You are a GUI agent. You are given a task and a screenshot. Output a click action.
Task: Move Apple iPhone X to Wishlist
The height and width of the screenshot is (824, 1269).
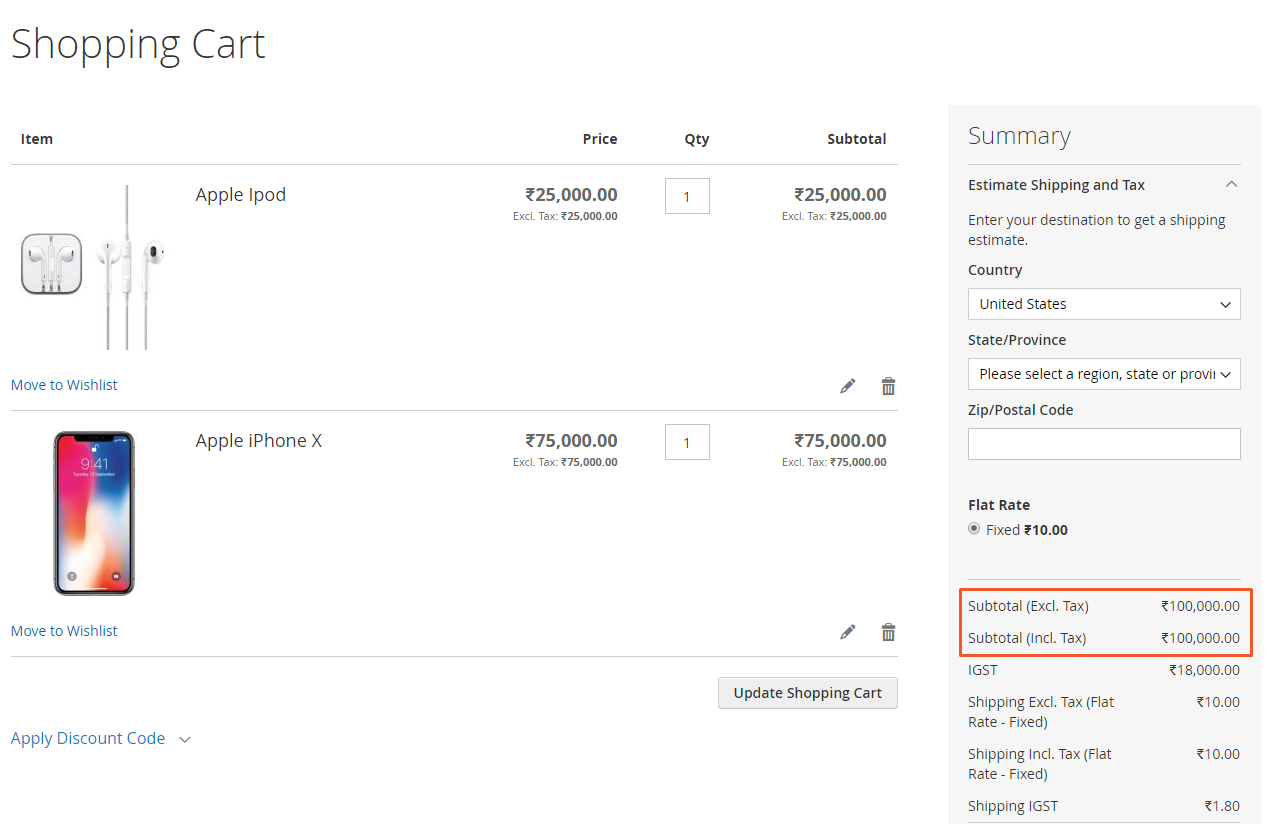click(64, 631)
